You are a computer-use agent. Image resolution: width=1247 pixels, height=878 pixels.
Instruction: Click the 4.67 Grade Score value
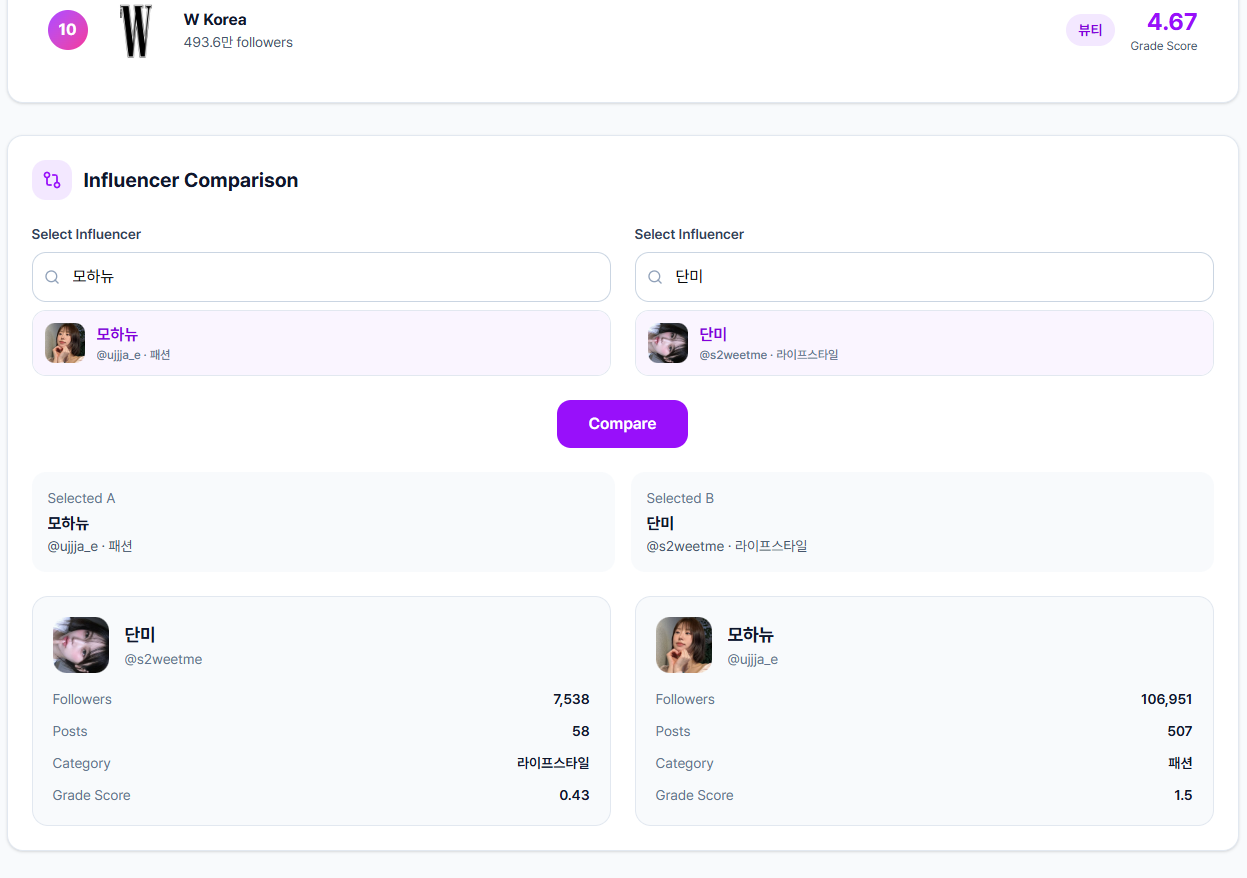tap(1172, 22)
